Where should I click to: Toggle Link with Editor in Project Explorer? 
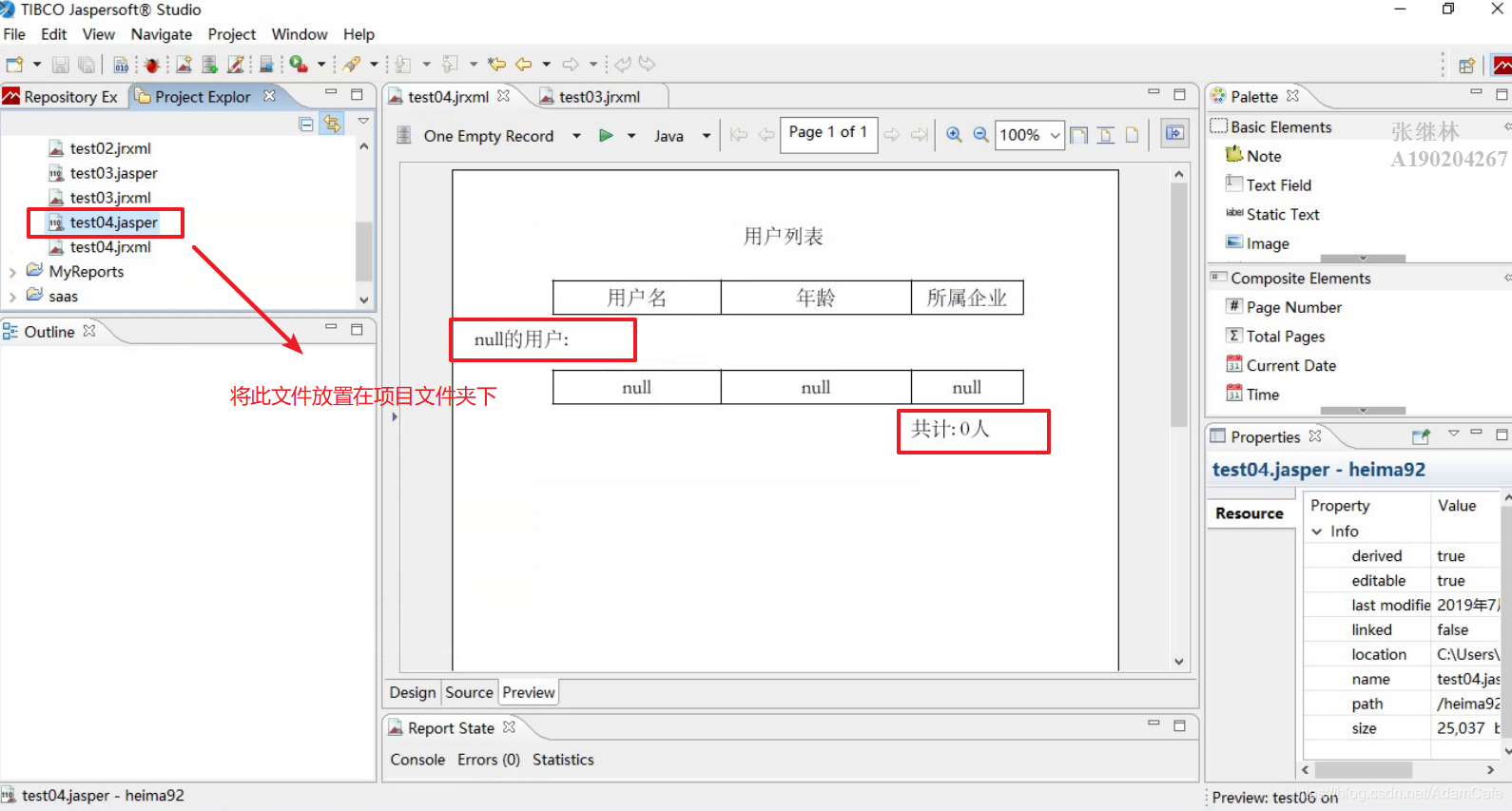pos(332,124)
